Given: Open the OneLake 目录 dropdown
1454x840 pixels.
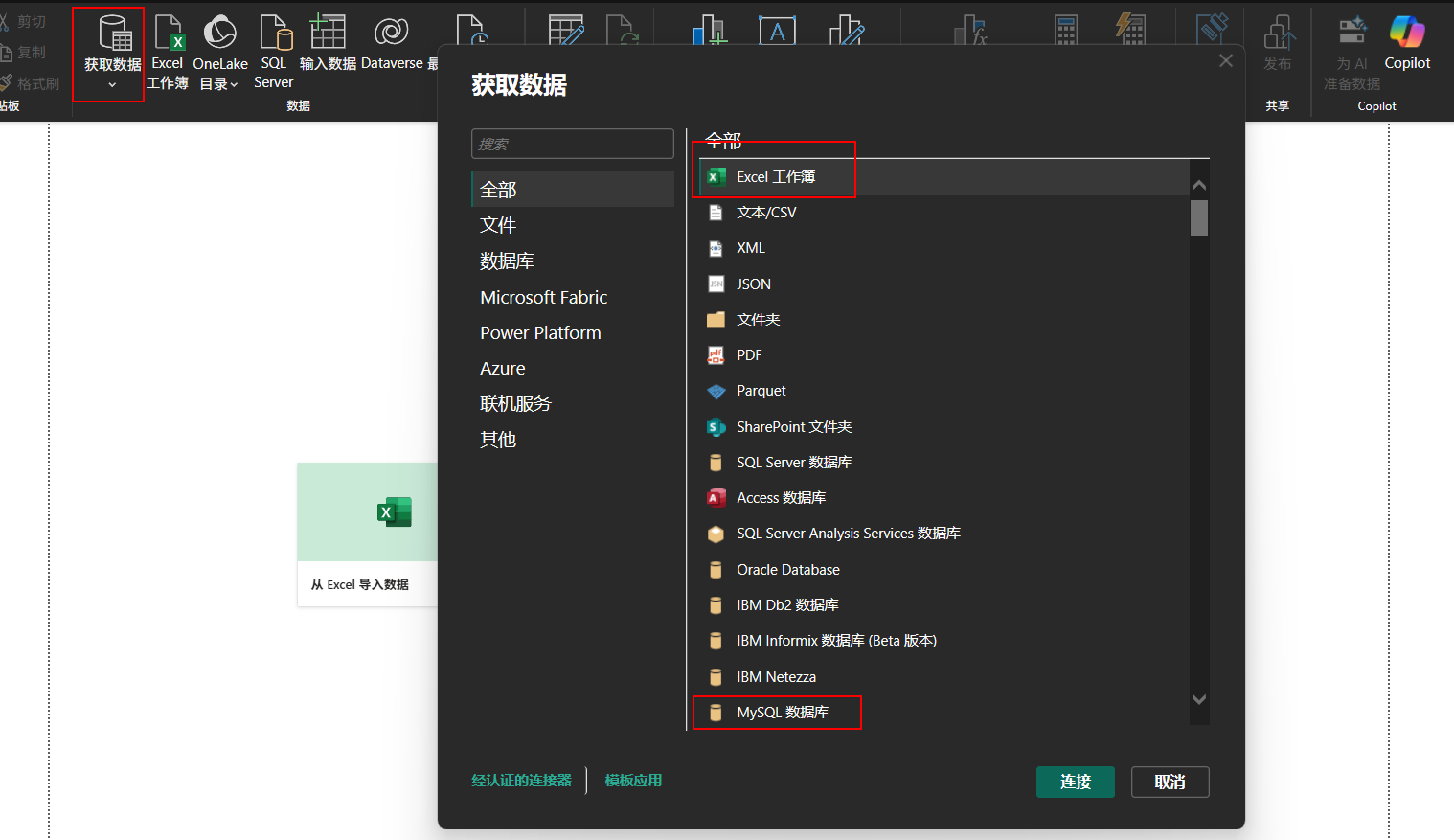Looking at the screenshot, I should [219, 53].
